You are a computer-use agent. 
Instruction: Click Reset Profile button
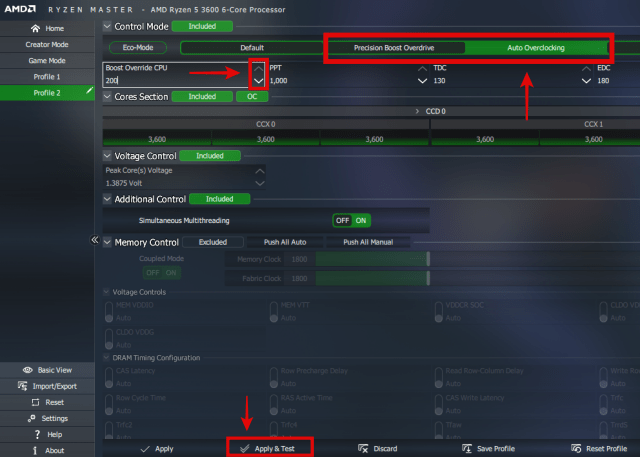pos(599,449)
